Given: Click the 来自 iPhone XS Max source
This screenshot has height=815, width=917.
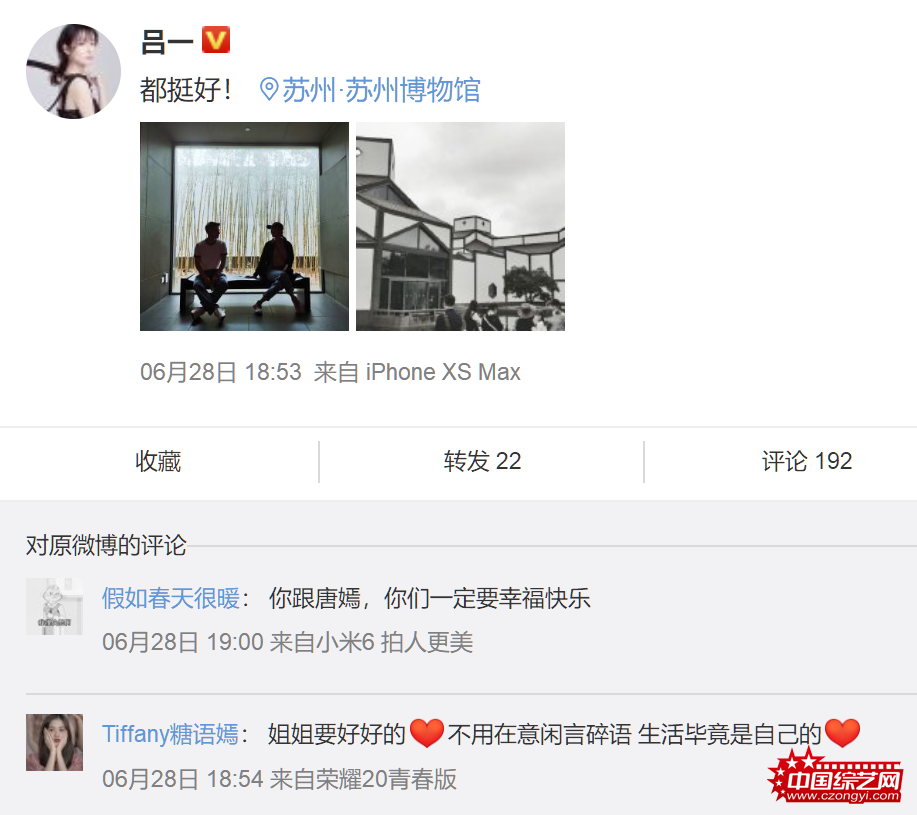Looking at the screenshot, I should pyautogui.click(x=417, y=372).
